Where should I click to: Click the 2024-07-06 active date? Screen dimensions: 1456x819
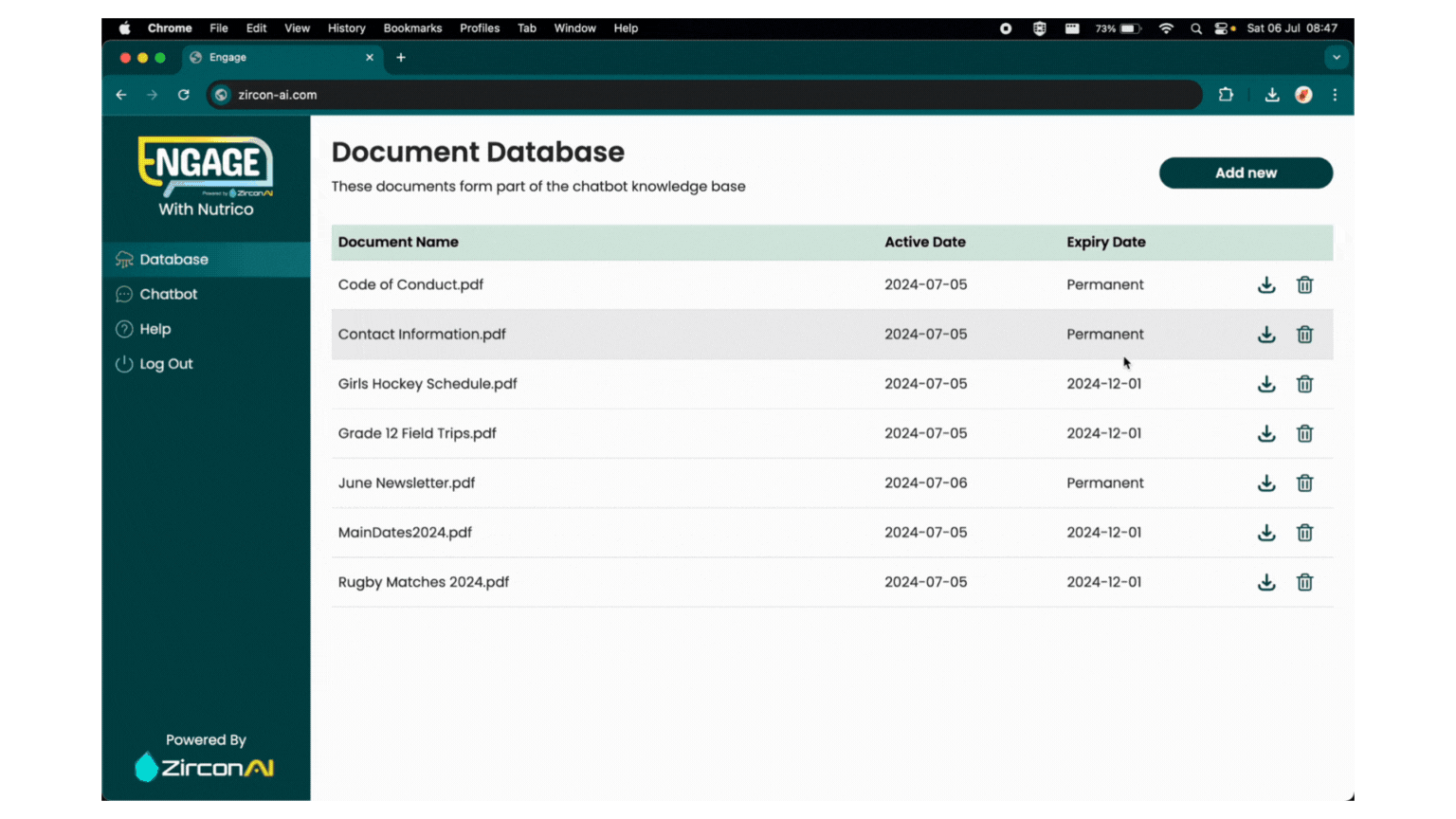(x=926, y=483)
